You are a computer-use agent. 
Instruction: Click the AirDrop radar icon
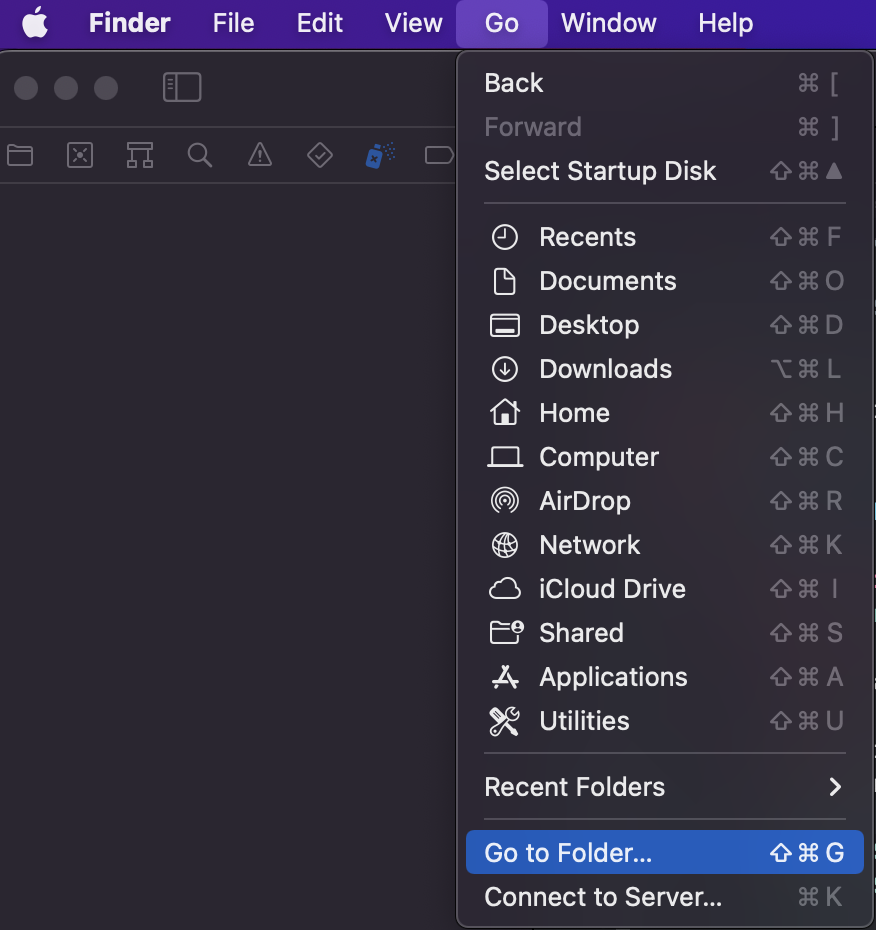tap(505, 501)
